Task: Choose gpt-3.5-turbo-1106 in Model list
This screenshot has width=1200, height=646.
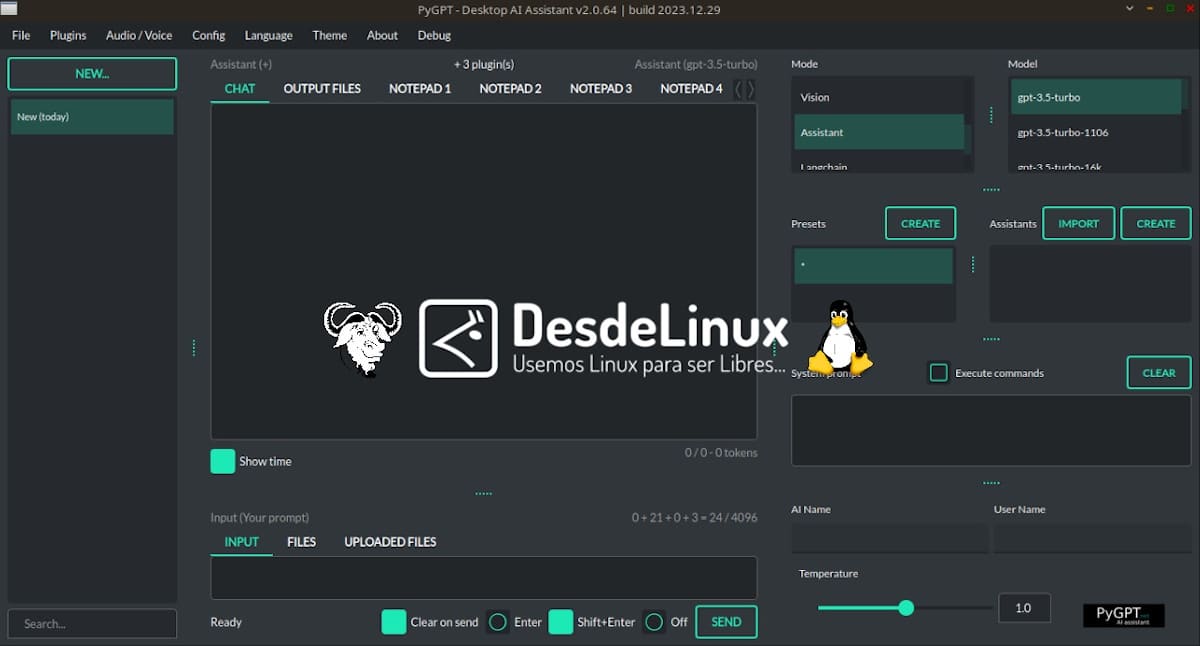Action: pos(1062,132)
